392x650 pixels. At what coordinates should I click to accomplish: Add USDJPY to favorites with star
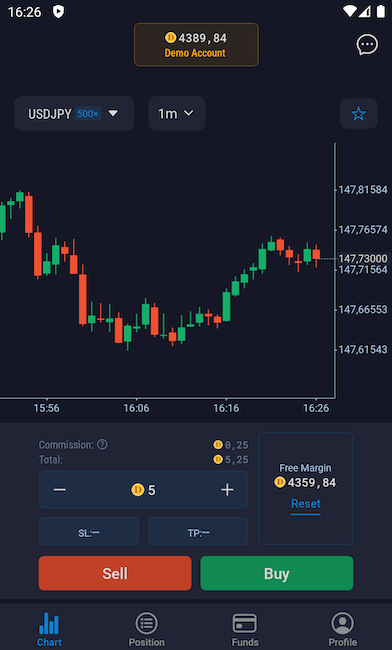[x=358, y=114]
